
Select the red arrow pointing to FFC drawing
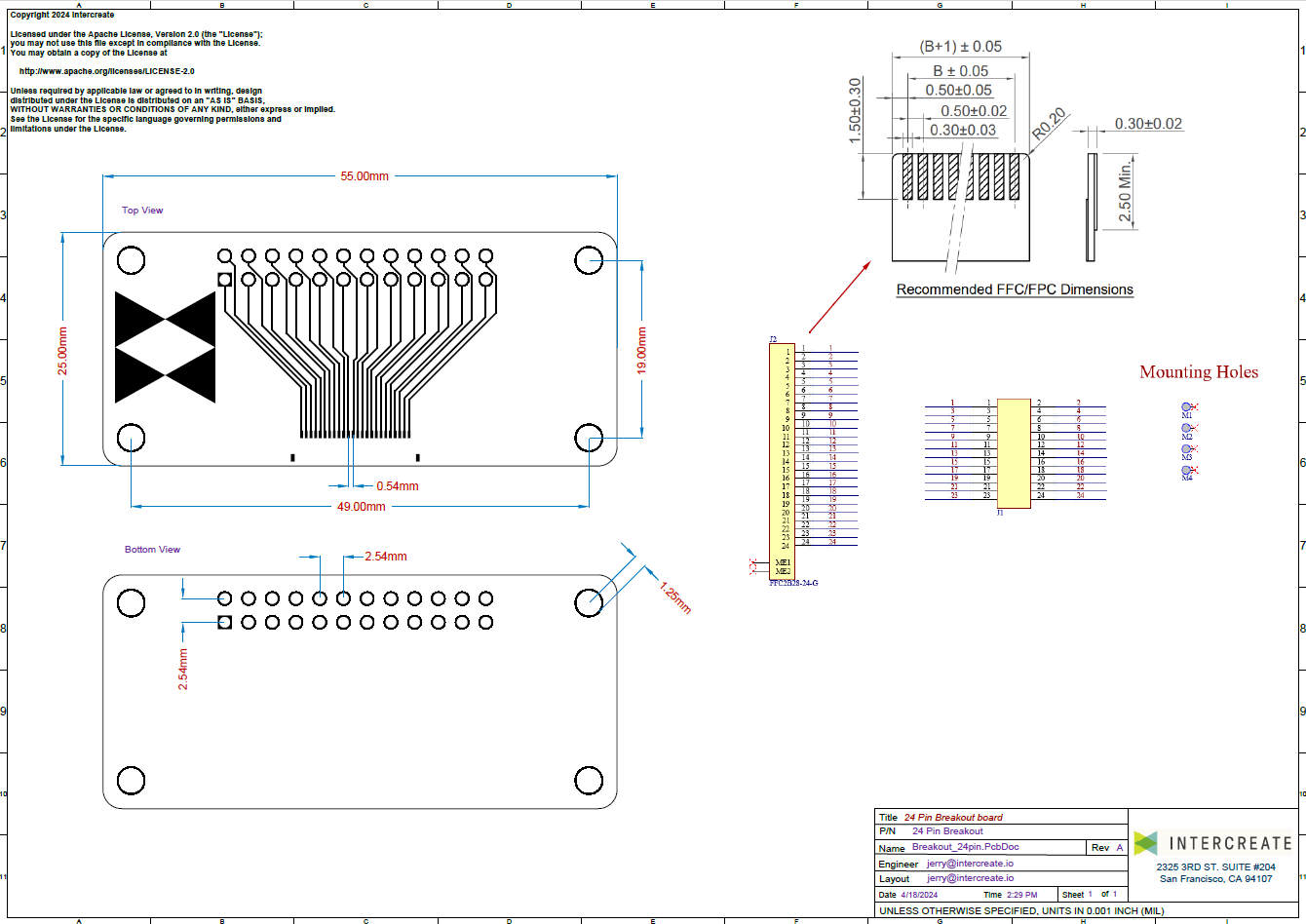click(x=838, y=297)
